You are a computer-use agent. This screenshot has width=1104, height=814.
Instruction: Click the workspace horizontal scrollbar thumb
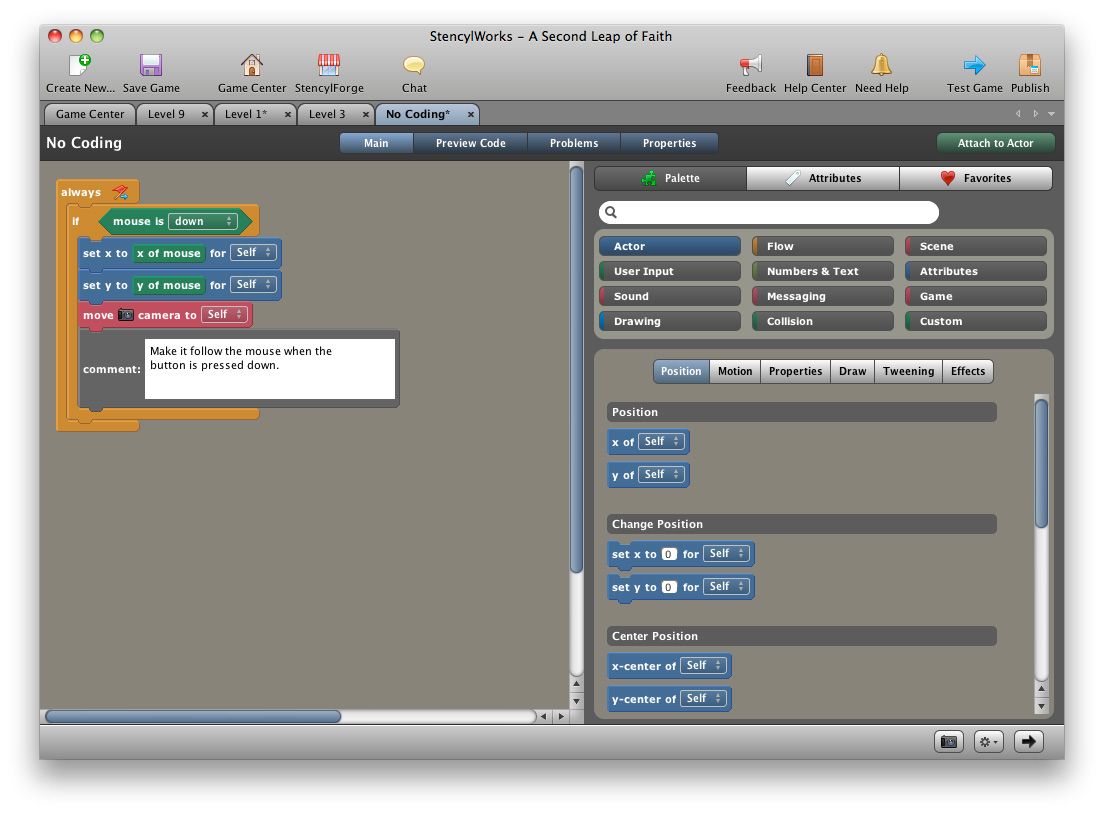tap(193, 716)
